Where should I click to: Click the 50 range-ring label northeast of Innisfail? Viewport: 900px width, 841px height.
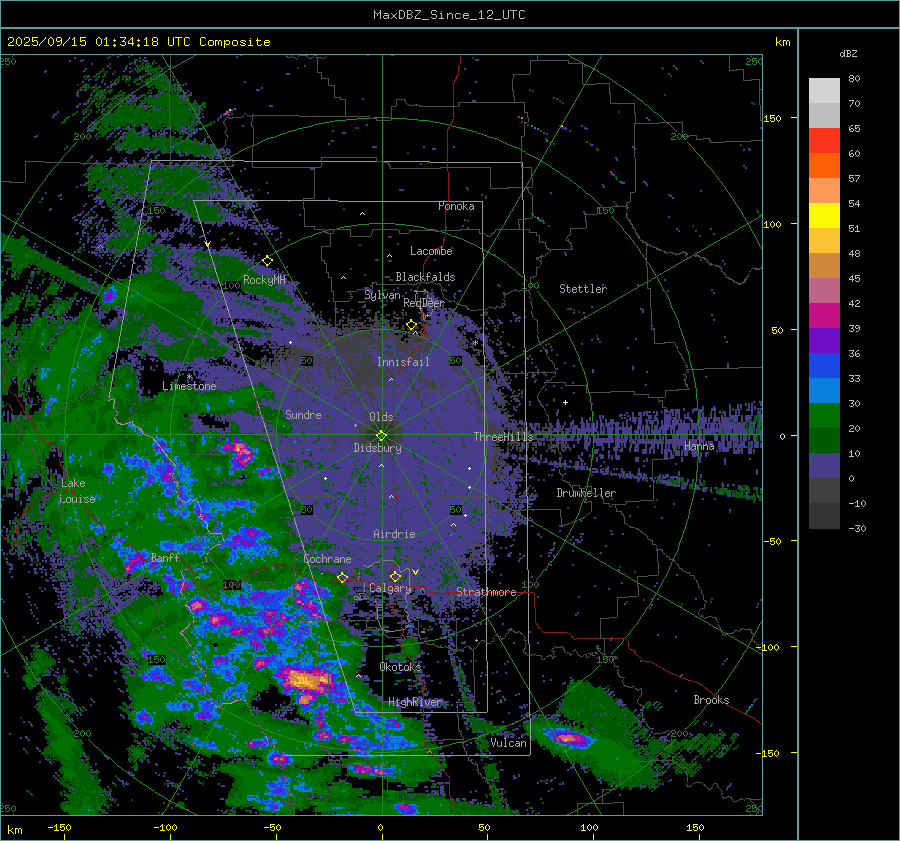(x=456, y=361)
